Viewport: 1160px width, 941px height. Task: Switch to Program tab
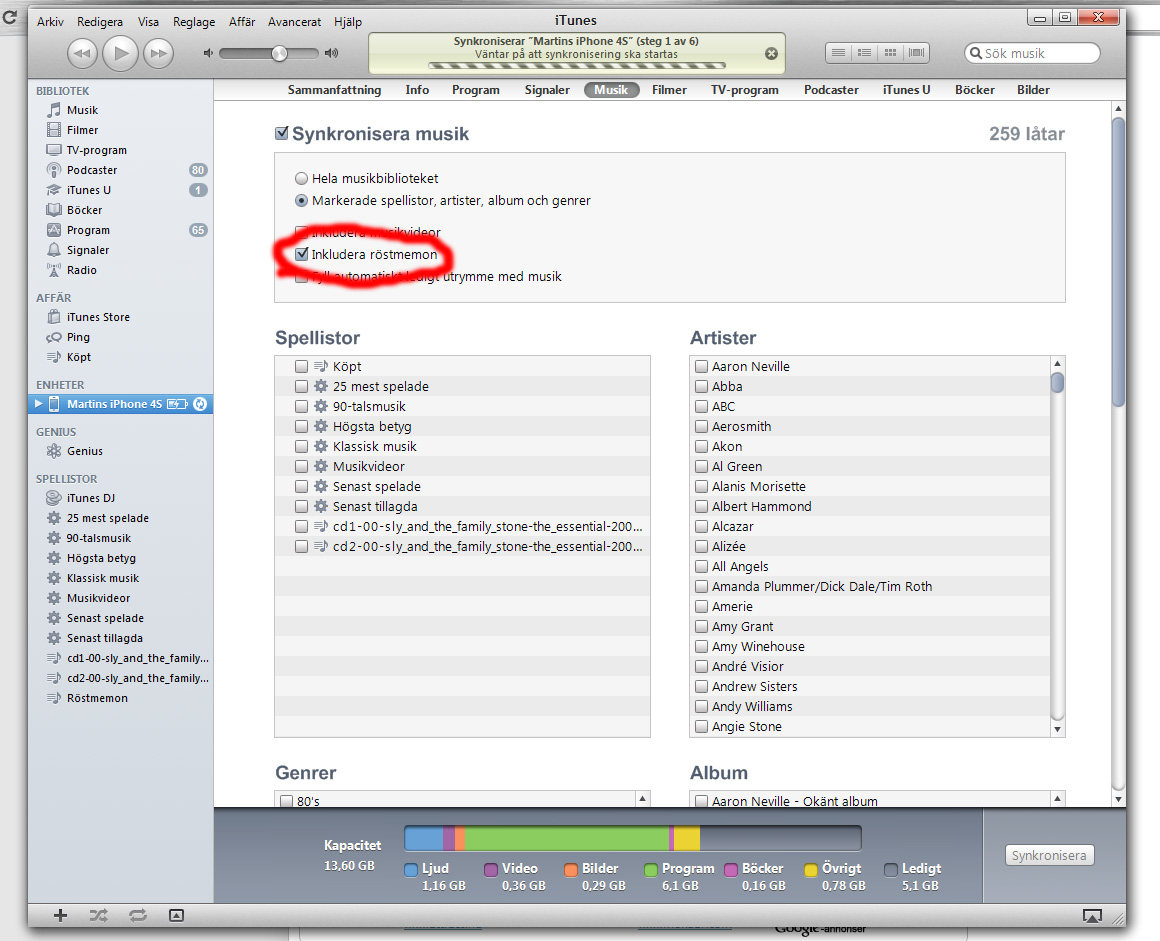tap(476, 90)
